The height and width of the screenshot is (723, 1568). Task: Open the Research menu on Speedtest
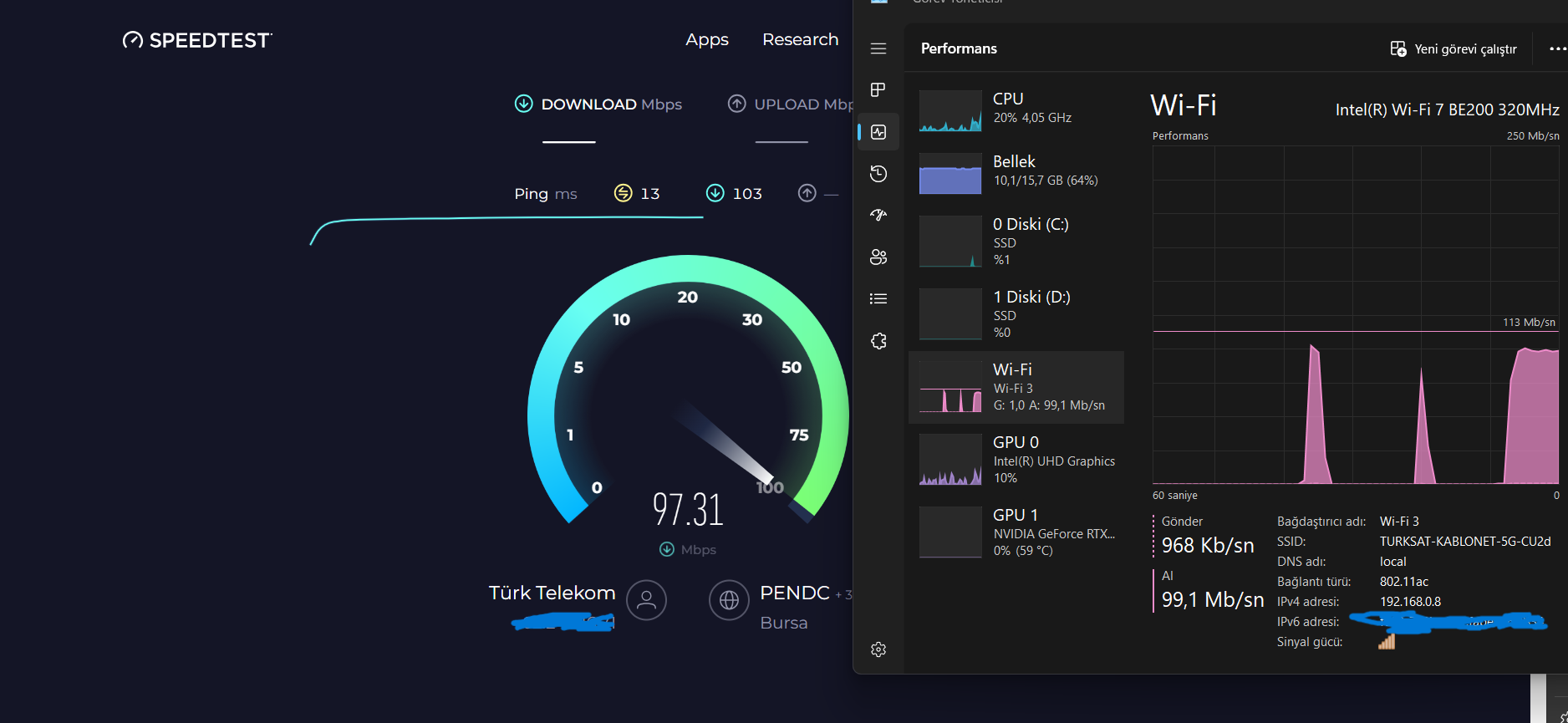800,39
